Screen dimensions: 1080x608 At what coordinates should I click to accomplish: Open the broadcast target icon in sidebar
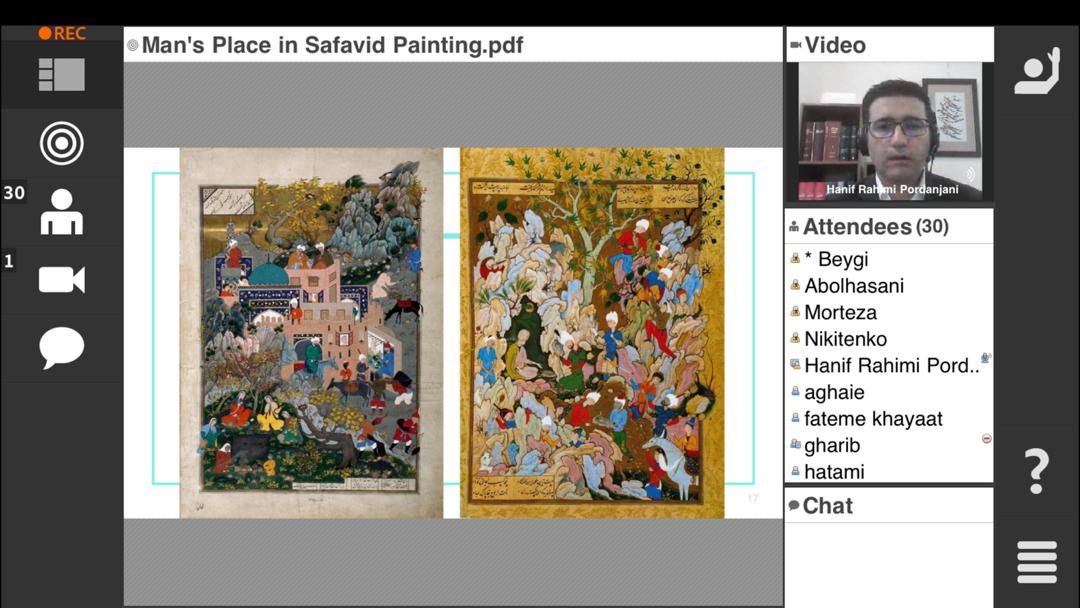pos(62,143)
